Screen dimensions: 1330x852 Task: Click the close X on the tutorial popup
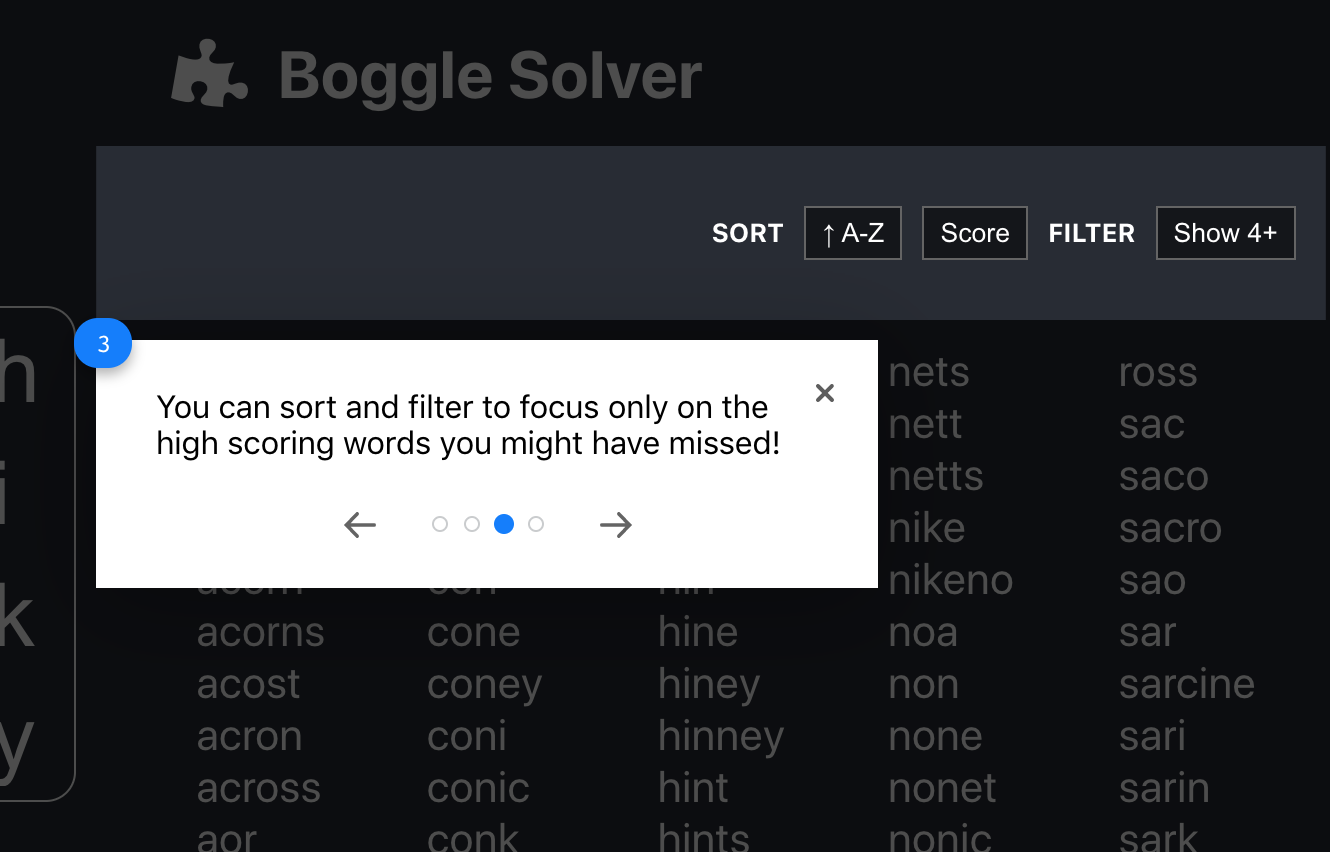824,393
